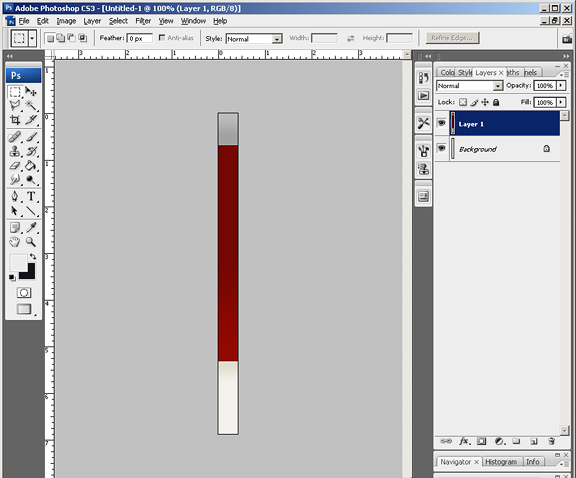Viewport: 576px width, 478px height.
Task: Select the Smudge tool
Action: 15,180
